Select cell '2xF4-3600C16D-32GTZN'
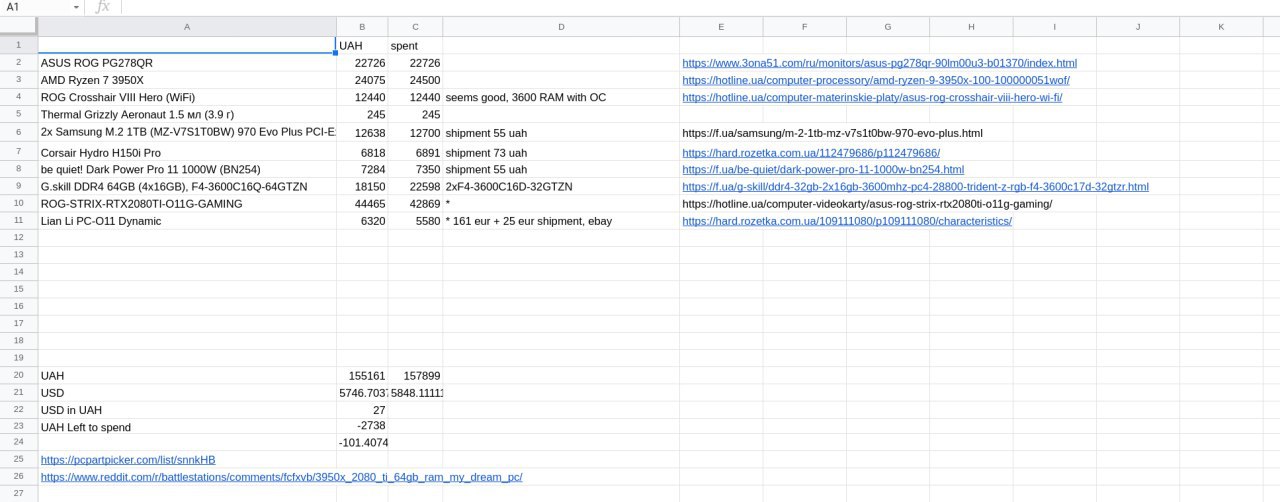Image resolution: width=1280 pixels, height=502 pixels. [x=561, y=187]
